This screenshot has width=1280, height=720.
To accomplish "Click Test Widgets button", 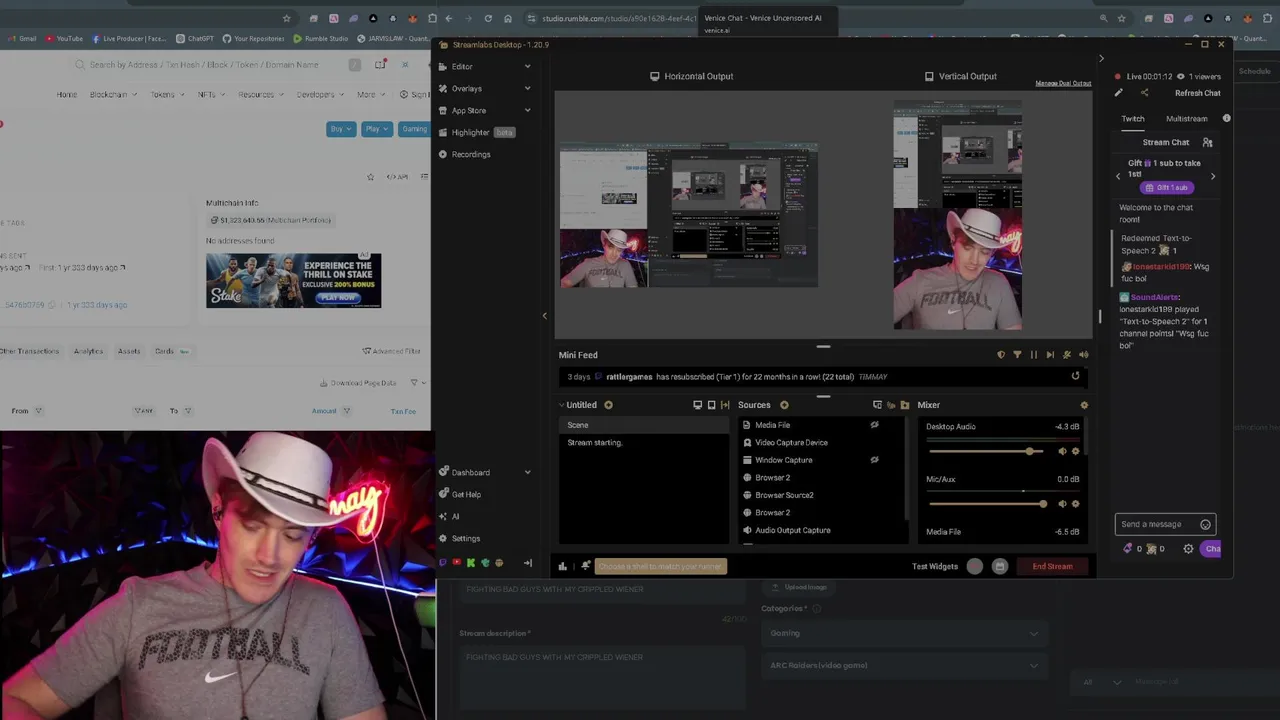I will pos(935,566).
